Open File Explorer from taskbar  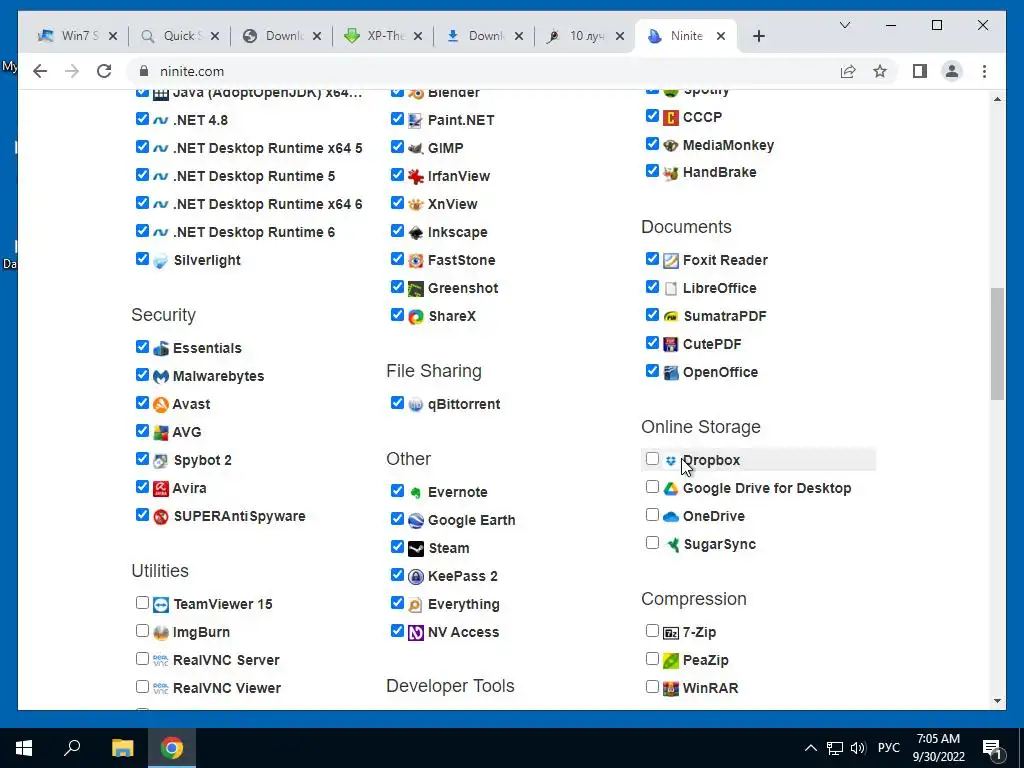122,748
